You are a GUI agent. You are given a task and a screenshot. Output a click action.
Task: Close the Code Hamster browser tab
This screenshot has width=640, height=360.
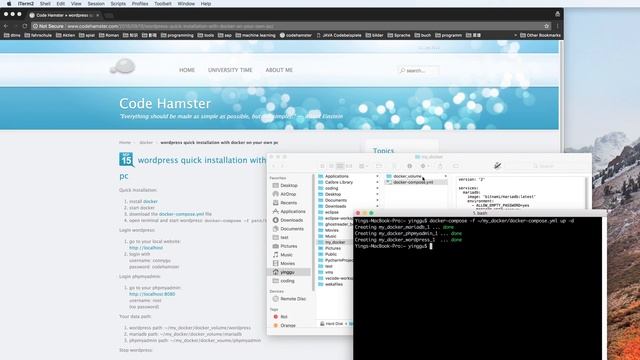[x=98, y=15]
